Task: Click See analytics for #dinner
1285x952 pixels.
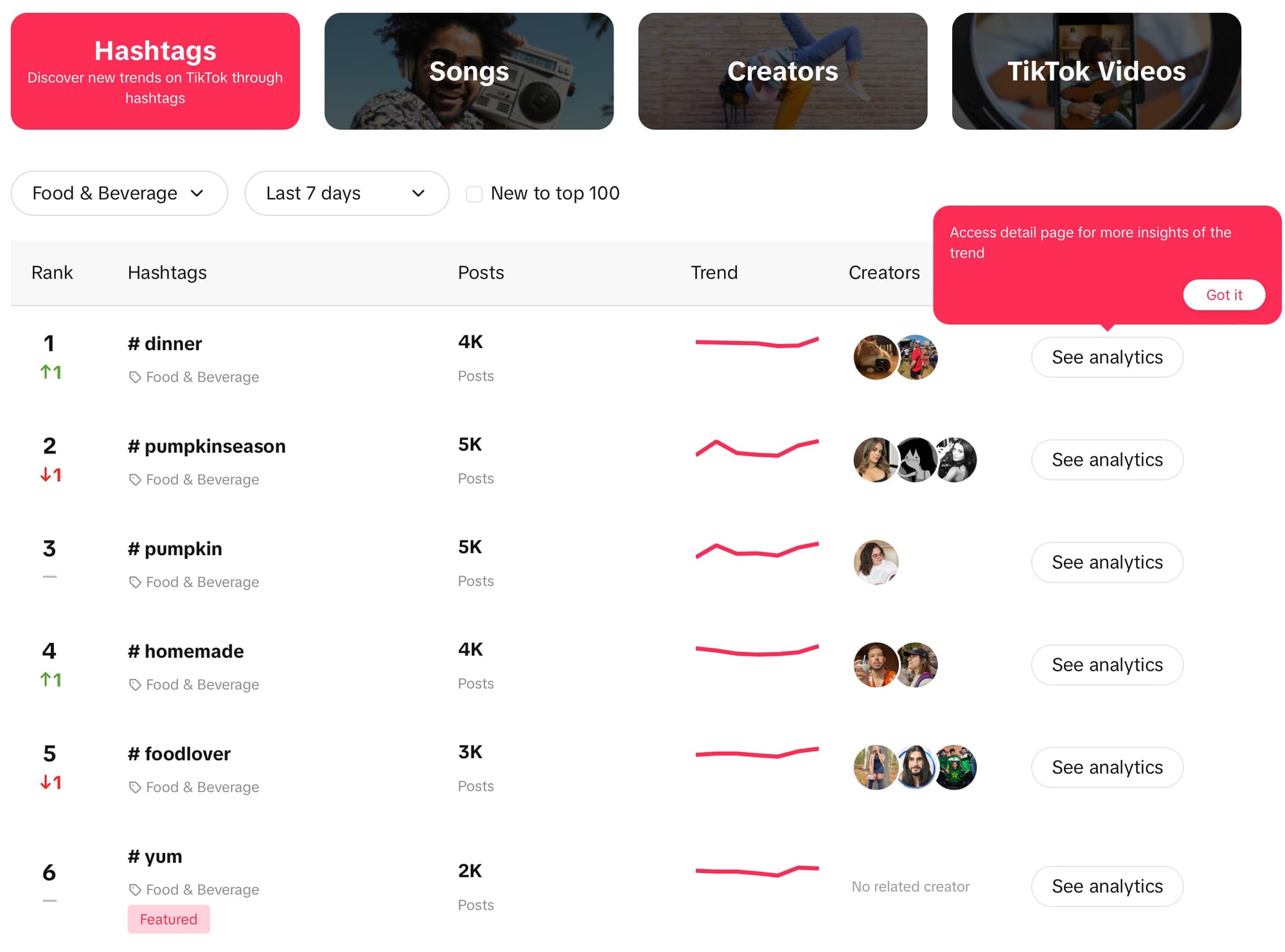Action: point(1107,357)
